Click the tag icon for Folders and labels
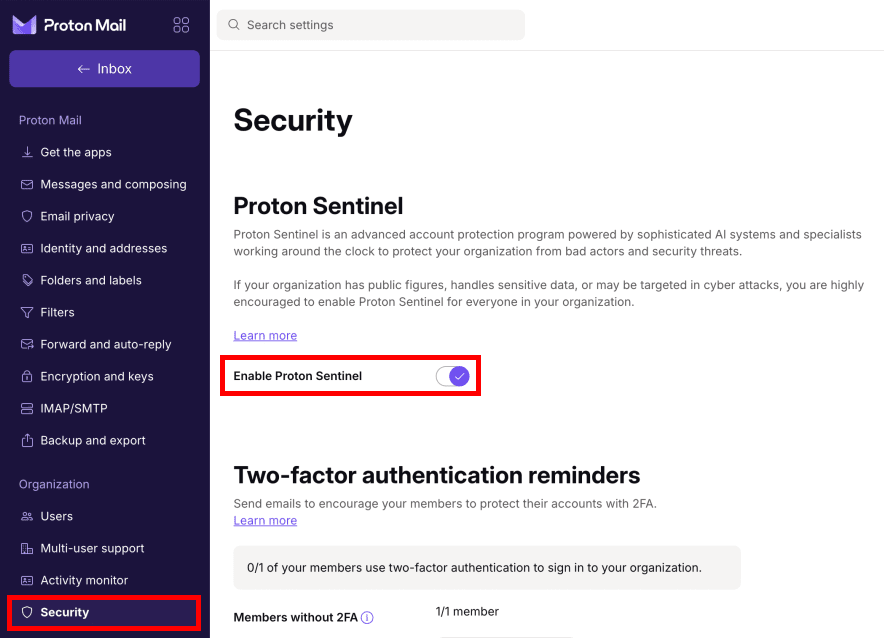The image size is (884, 638). point(27,280)
